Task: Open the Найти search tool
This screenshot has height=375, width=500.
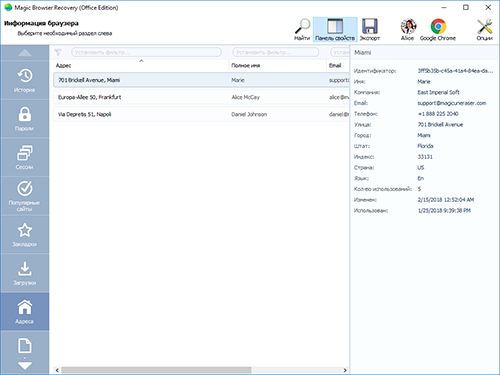Action: (302, 30)
